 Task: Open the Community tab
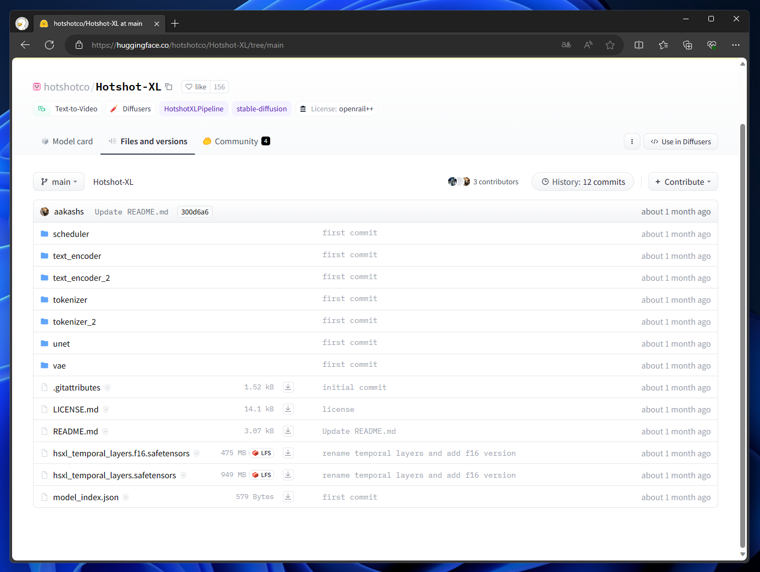point(237,141)
